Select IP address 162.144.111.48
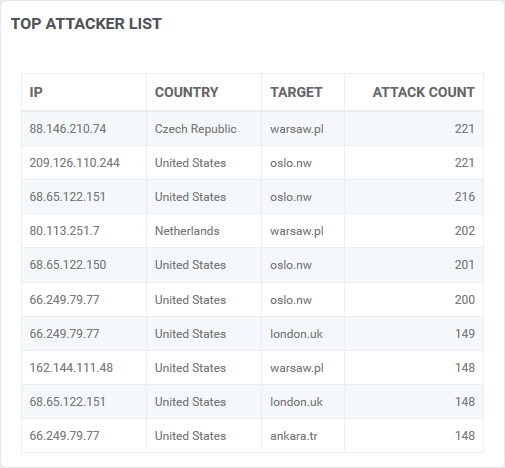This screenshot has height=468, width=505. click(71, 368)
